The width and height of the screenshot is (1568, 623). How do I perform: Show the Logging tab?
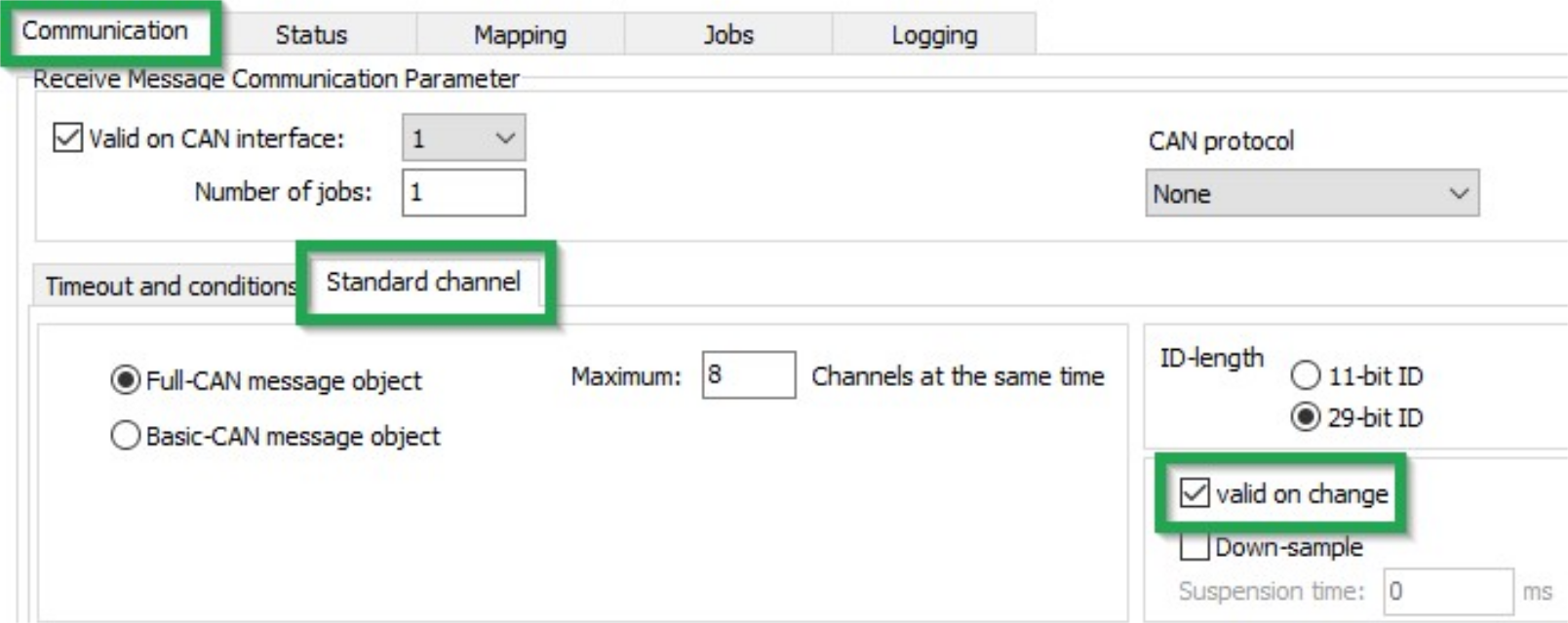tap(934, 35)
